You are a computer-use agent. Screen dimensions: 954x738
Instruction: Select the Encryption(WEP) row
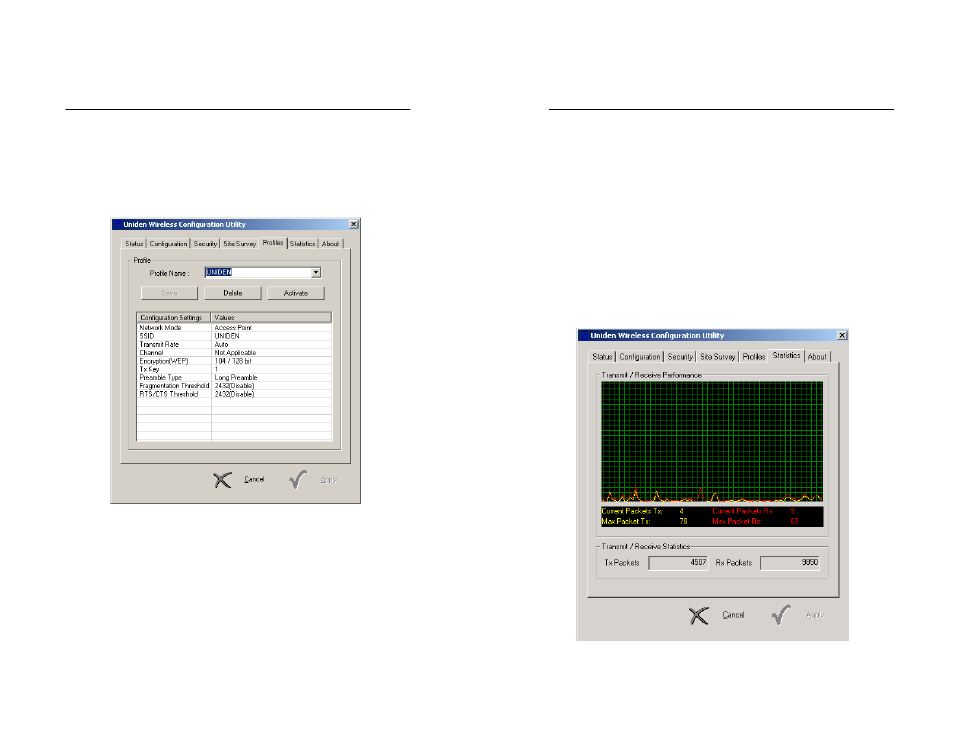234,361
